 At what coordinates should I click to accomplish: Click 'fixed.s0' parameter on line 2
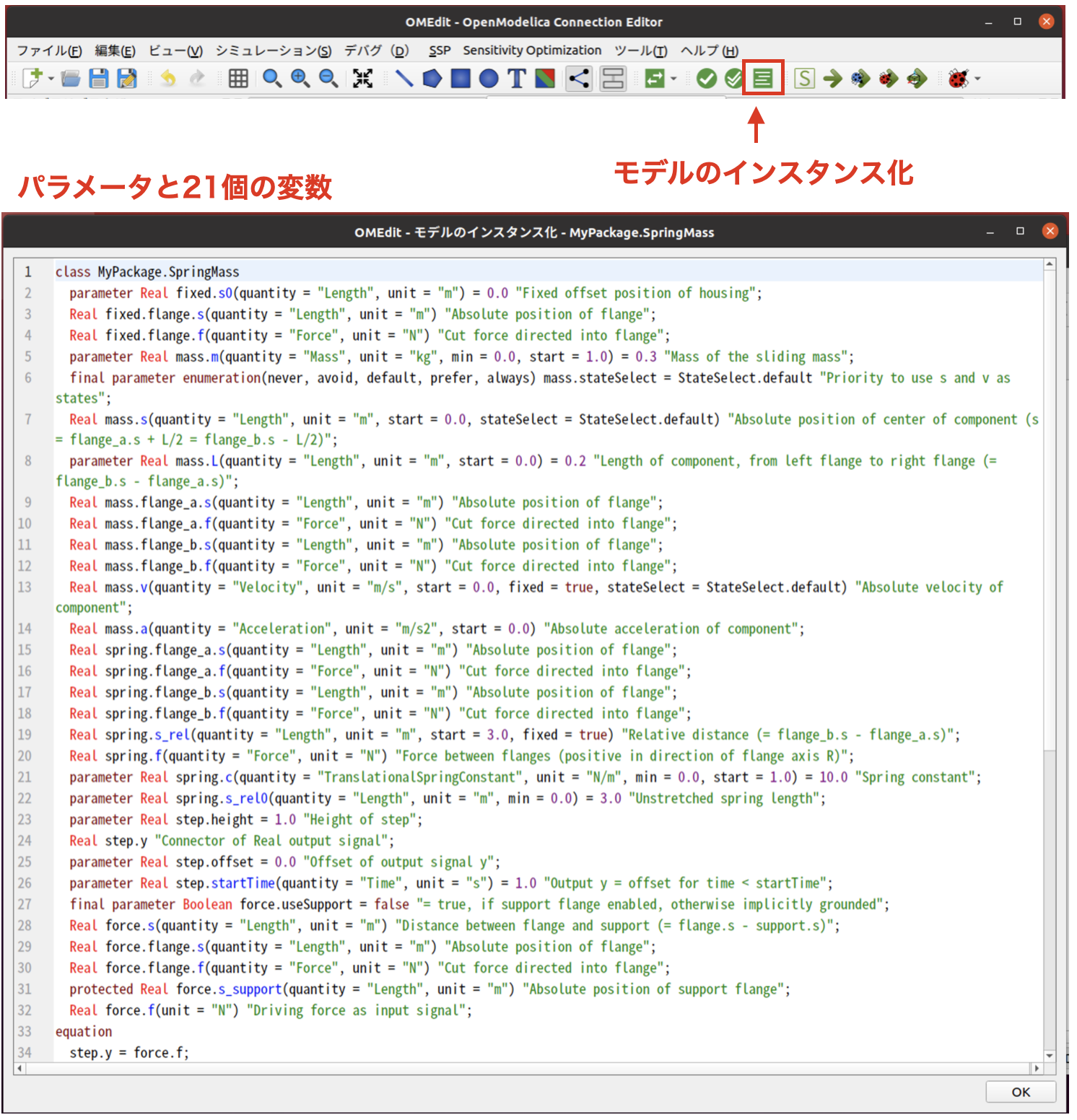204,293
